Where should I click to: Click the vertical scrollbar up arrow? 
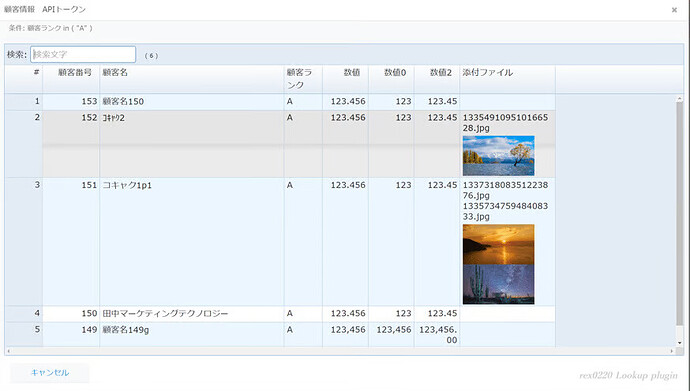679,99
